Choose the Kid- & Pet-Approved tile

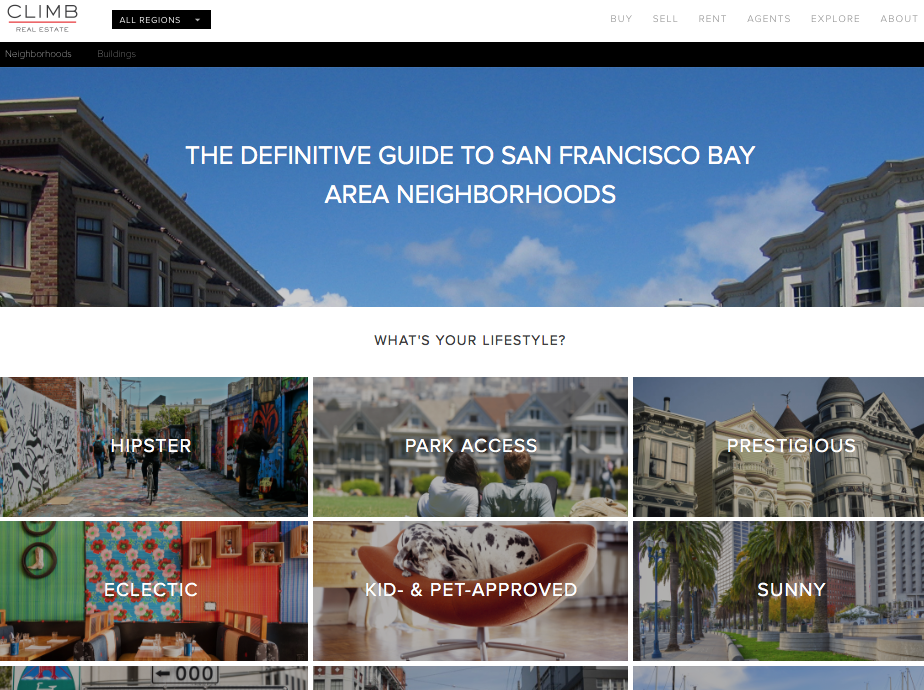pyautogui.click(x=470, y=590)
